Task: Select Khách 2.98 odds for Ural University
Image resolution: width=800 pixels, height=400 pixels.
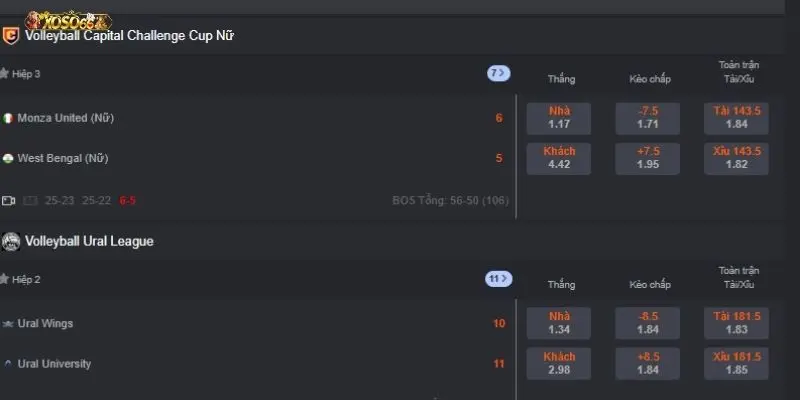Action: [559, 364]
